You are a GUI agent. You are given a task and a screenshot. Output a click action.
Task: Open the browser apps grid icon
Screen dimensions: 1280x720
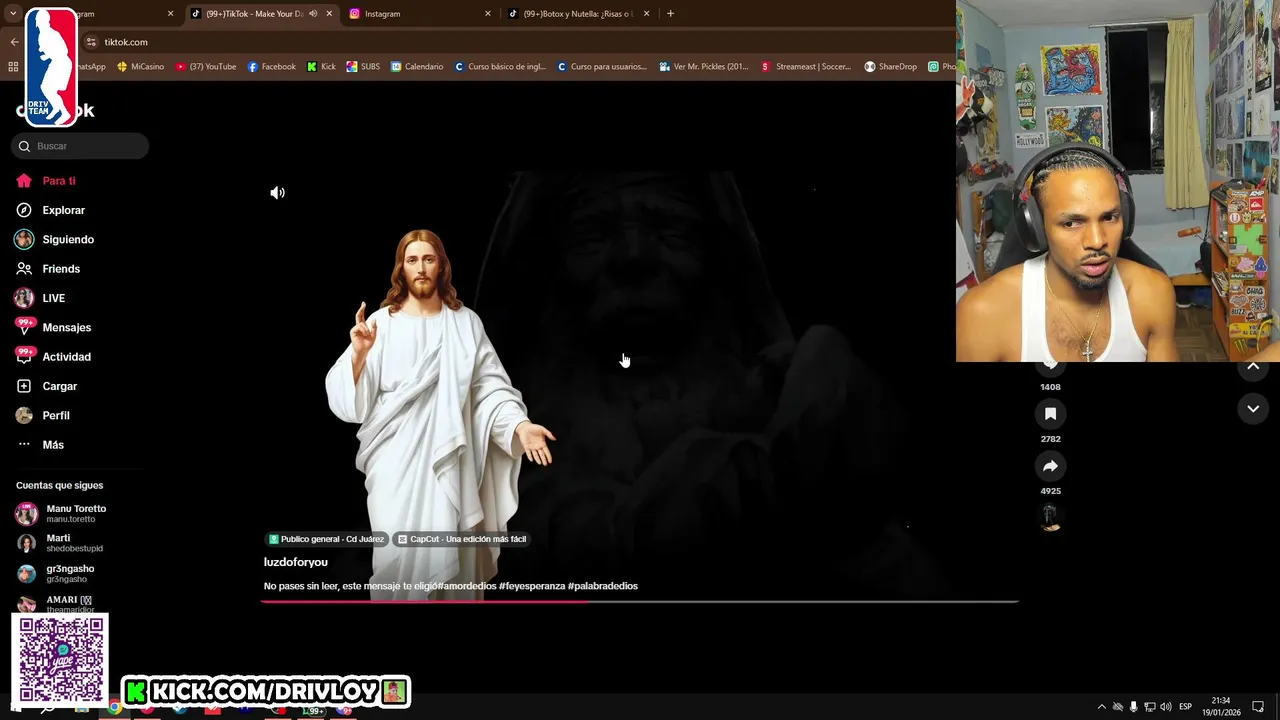pyautogui.click(x=13, y=67)
